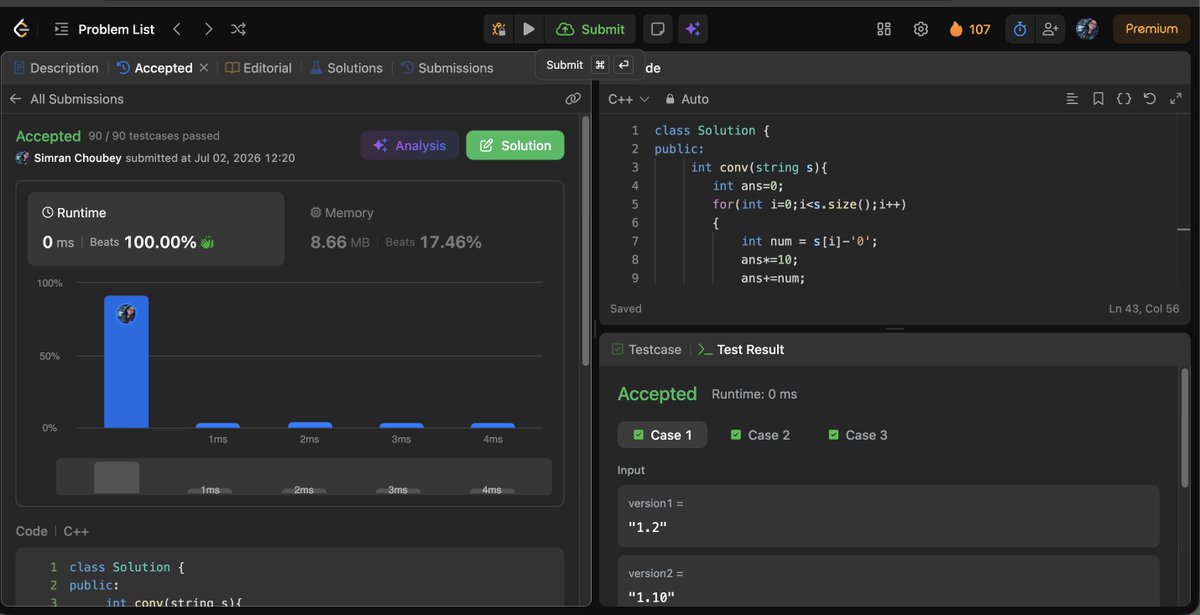Switch to the Testcase tab
This screenshot has width=1200, height=615.
coord(646,350)
